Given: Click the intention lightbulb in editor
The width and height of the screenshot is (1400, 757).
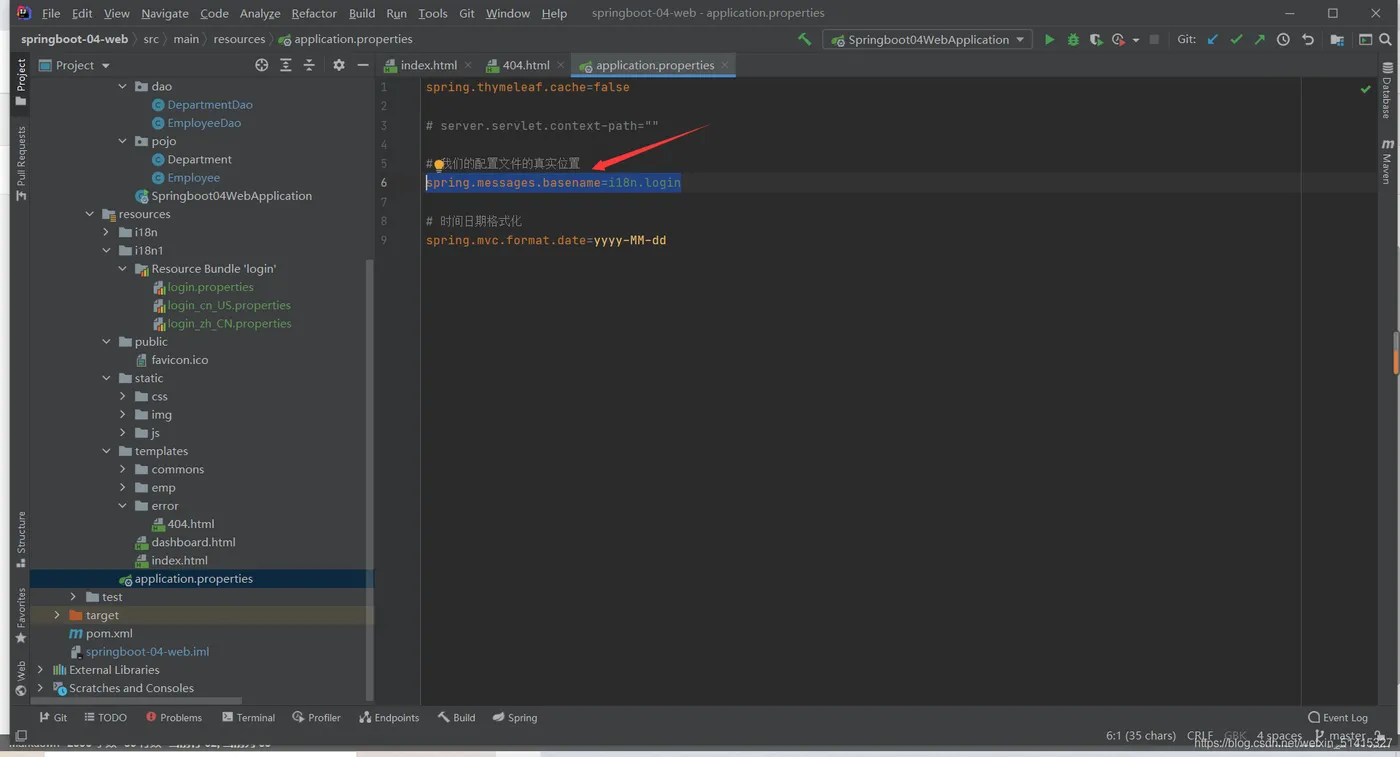Looking at the screenshot, I should pyautogui.click(x=438, y=165).
